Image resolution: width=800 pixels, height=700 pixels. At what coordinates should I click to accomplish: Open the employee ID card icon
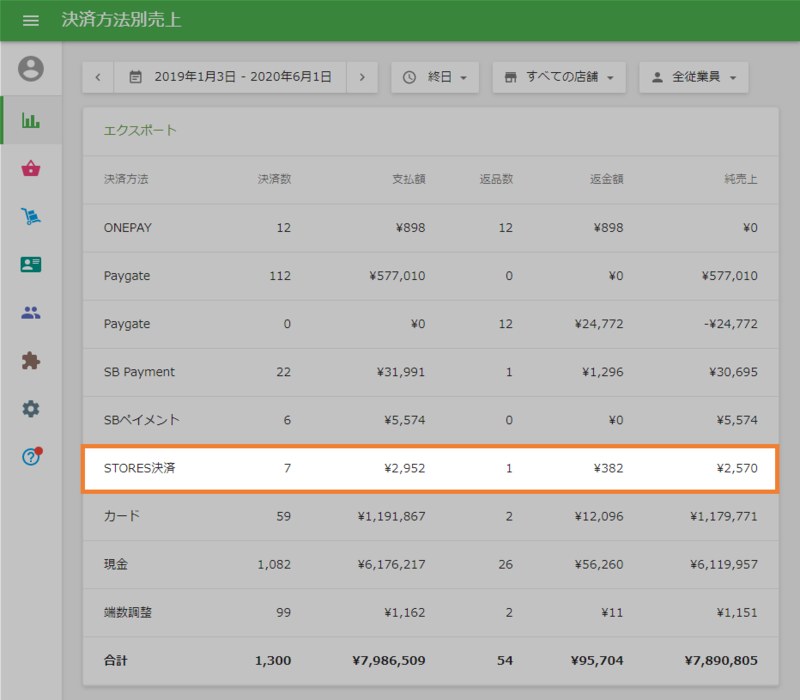tap(31, 265)
